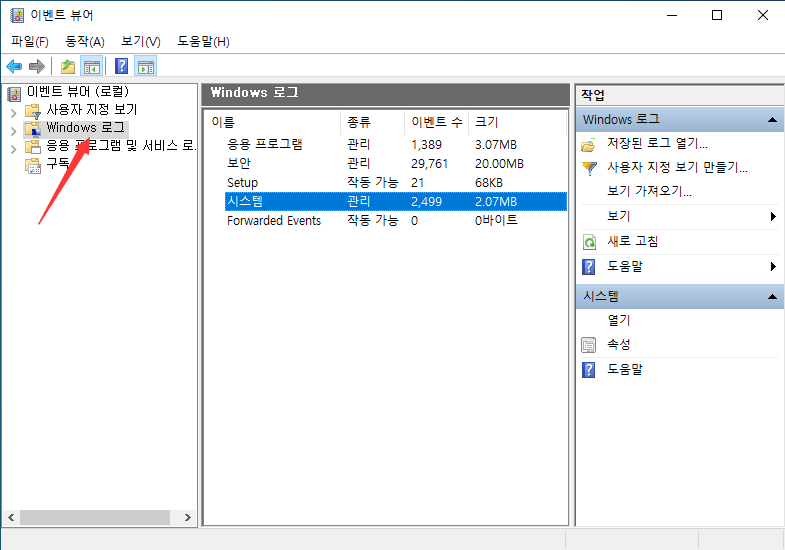Click the Windows 로그 folder icon in tree
This screenshot has height=550, width=785.
tap(33, 129)
